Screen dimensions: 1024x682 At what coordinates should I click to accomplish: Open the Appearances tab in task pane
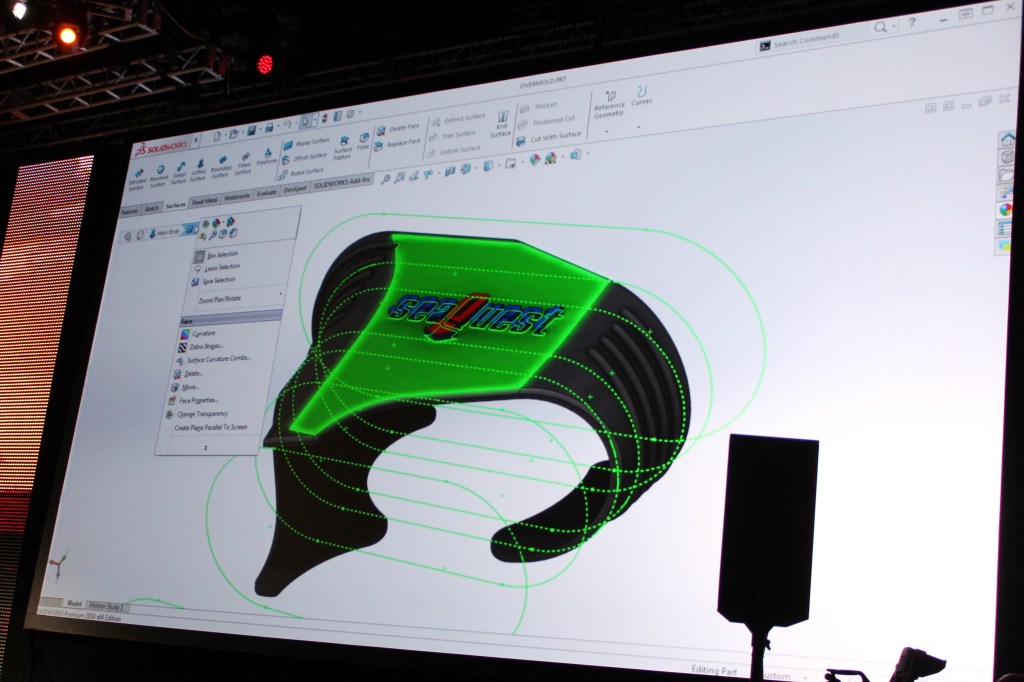coord(1004,209)
